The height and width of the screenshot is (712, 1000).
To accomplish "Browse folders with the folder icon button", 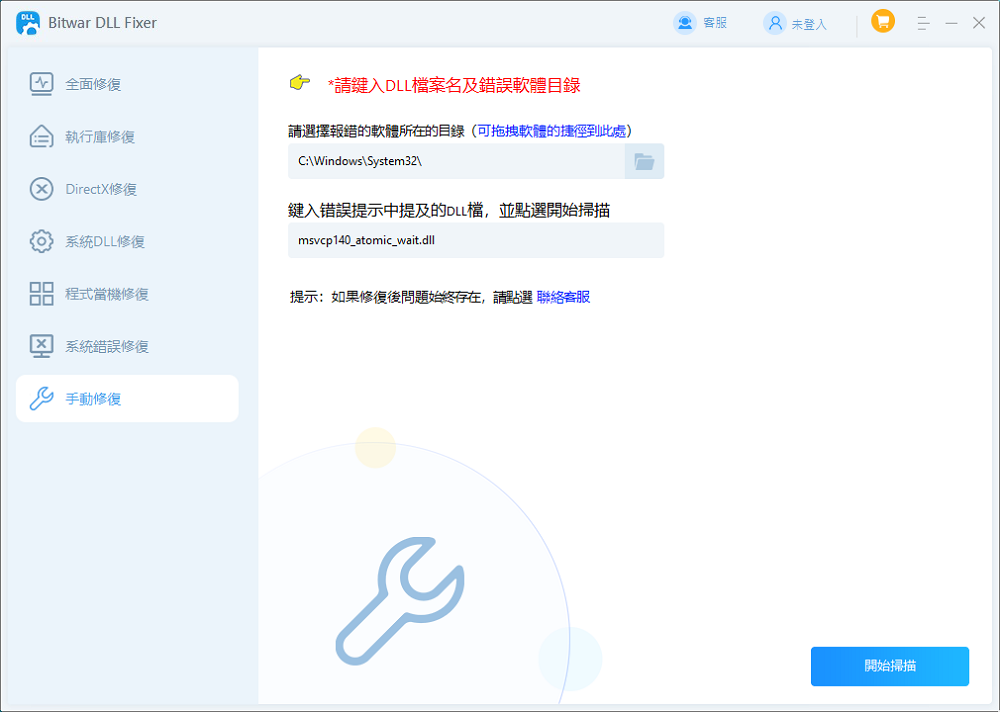I will tap(644, 161).
